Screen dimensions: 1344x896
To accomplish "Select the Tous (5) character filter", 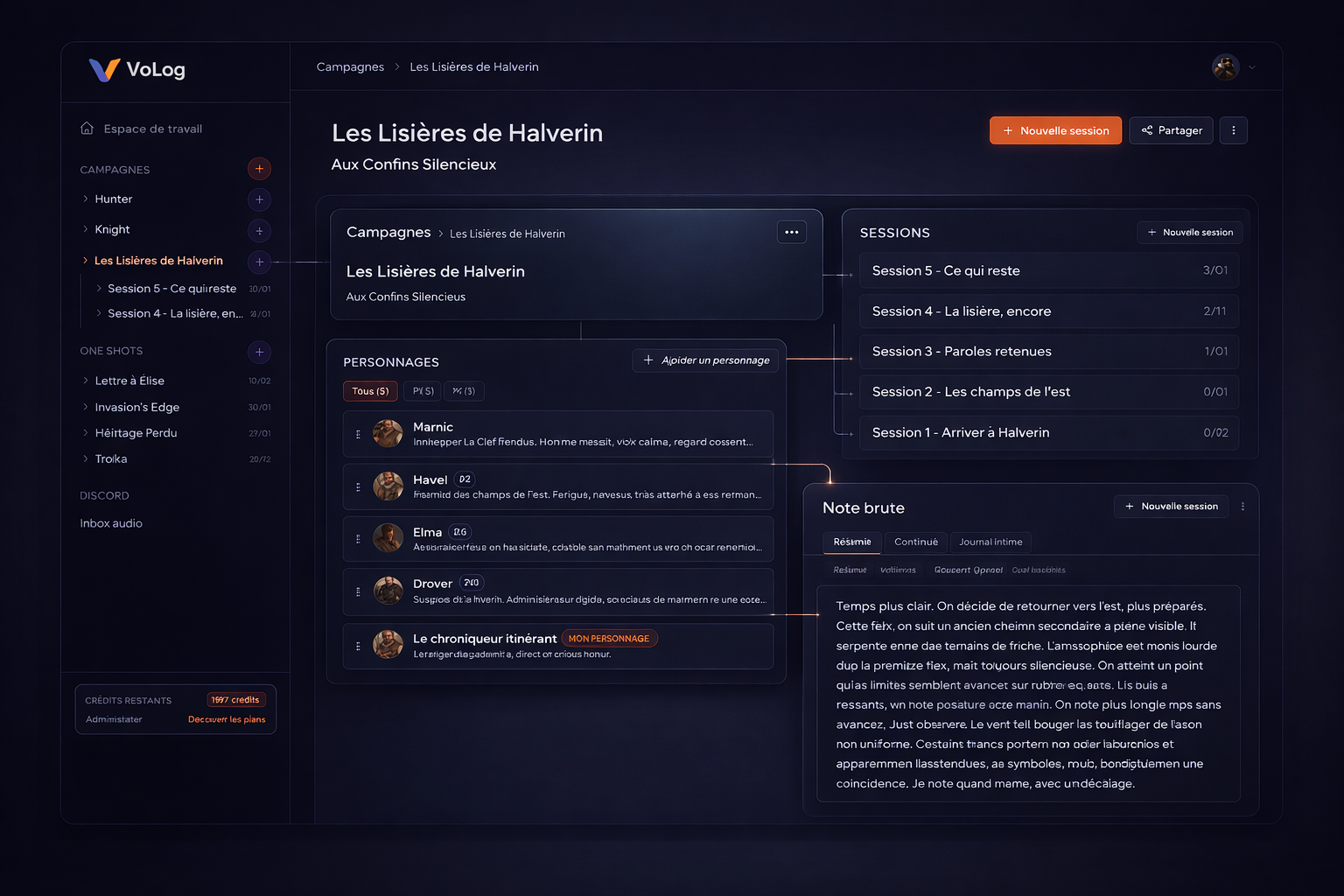I will pyautogui.click(x=370, y=391).
